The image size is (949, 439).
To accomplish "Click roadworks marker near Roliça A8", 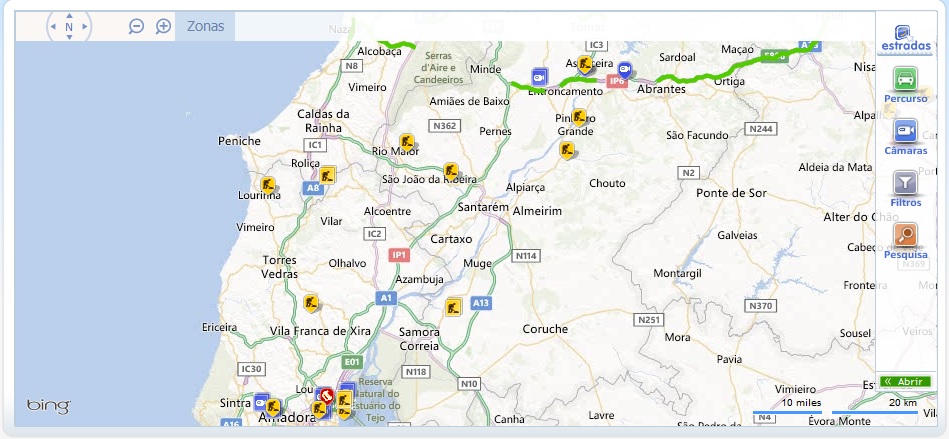I will click(327, 175).
